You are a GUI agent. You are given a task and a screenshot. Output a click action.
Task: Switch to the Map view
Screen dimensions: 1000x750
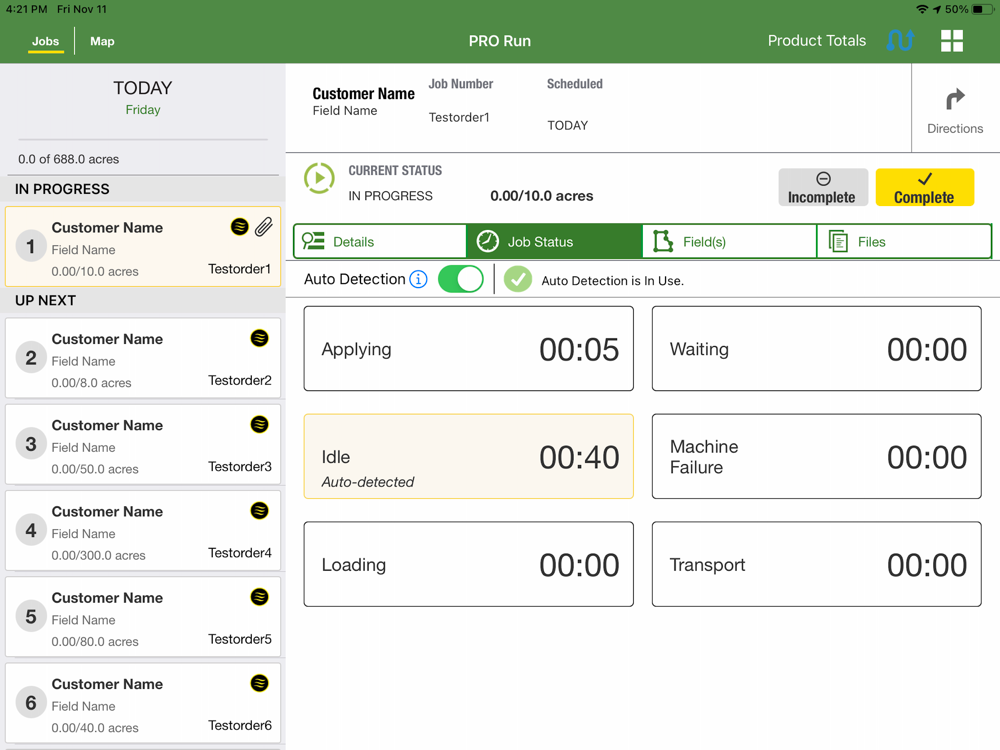coord(102,41)
